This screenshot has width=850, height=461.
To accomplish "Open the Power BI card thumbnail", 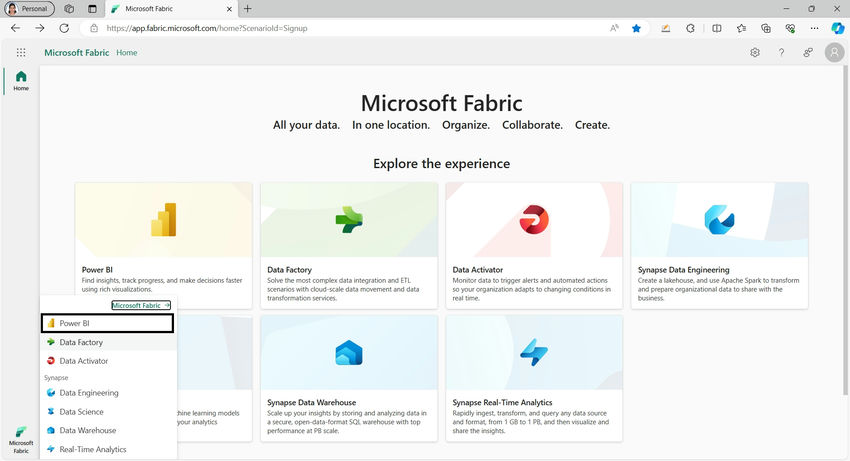I will point(164,220).
